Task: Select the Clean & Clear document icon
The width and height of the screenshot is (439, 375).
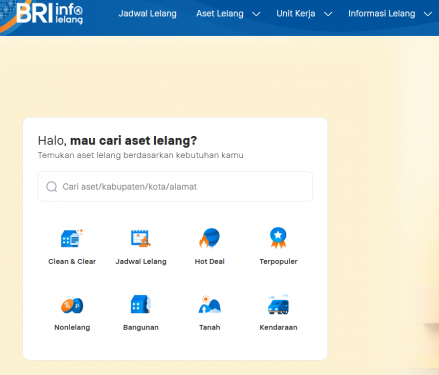Action: tap(72, 238)
